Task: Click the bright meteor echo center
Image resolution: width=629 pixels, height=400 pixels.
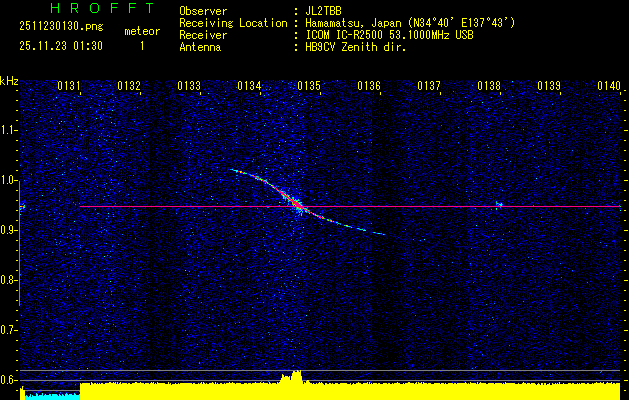Action: click(296, 206)
